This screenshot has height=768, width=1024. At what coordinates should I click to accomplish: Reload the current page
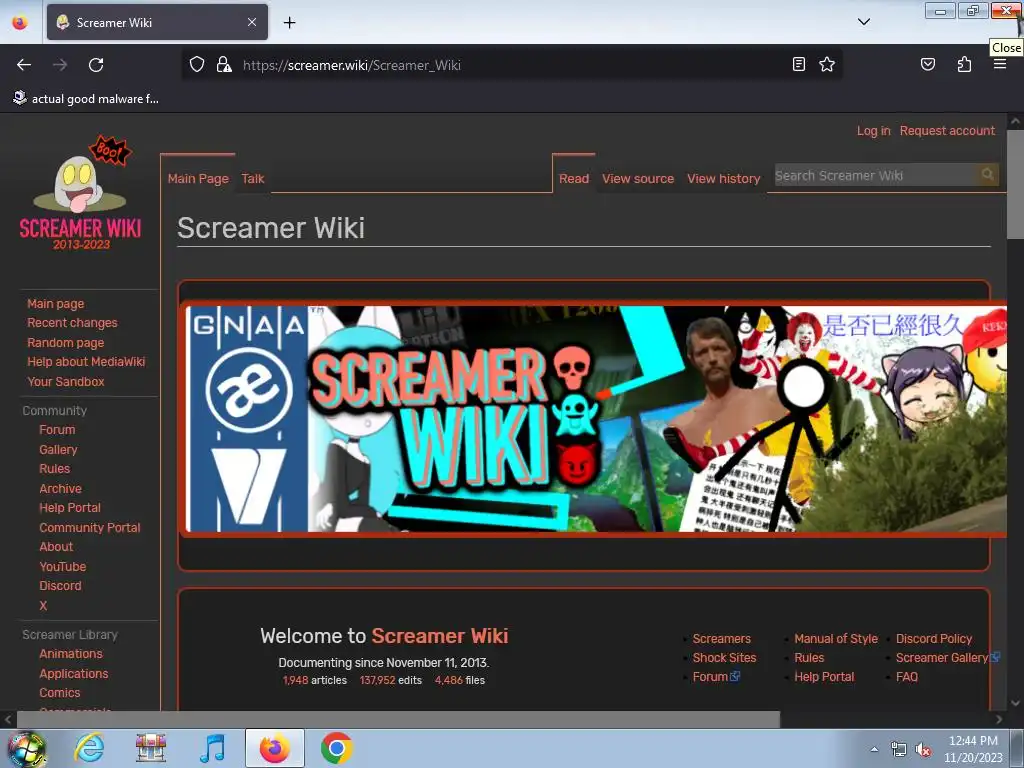96,65
